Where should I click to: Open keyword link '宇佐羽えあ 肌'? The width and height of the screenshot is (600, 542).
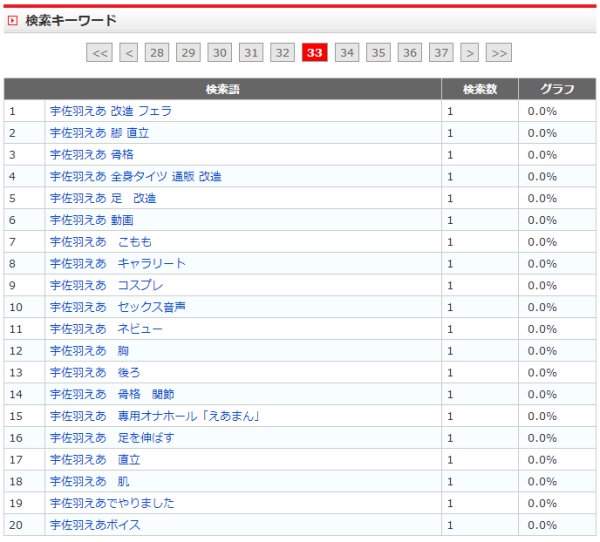tap(90, 482)
